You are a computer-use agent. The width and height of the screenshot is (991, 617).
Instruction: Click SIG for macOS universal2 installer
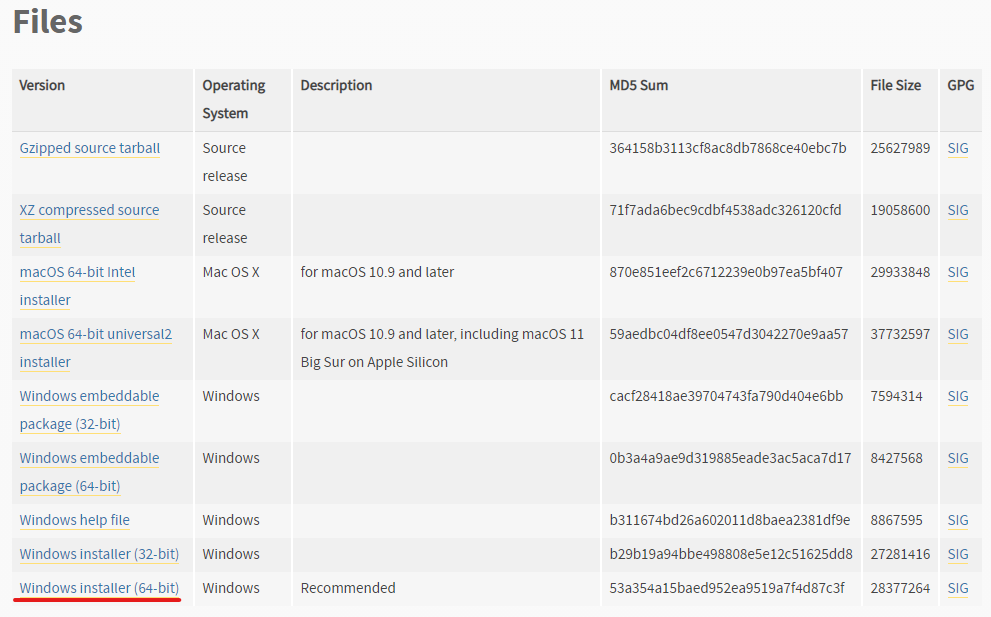[958, 334]
